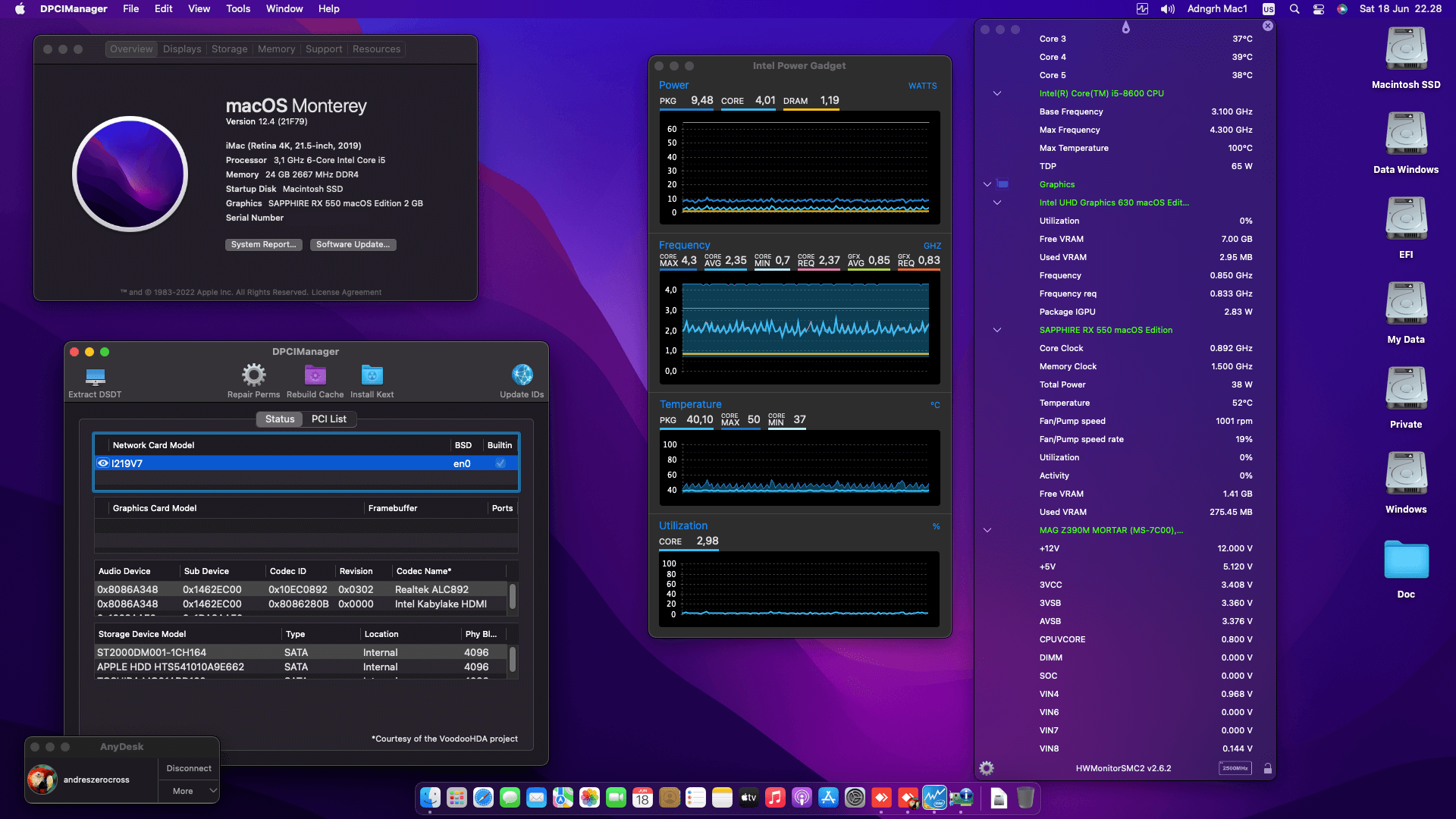Click the andreszerocross avatar in AnyDesk
Viewport: 1456px width, 819px height.
point(42,780)
